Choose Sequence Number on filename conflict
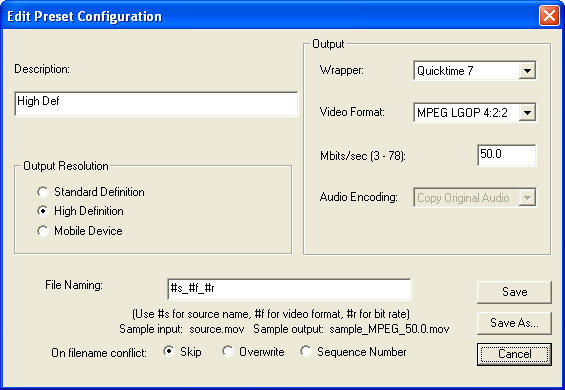 306,351
